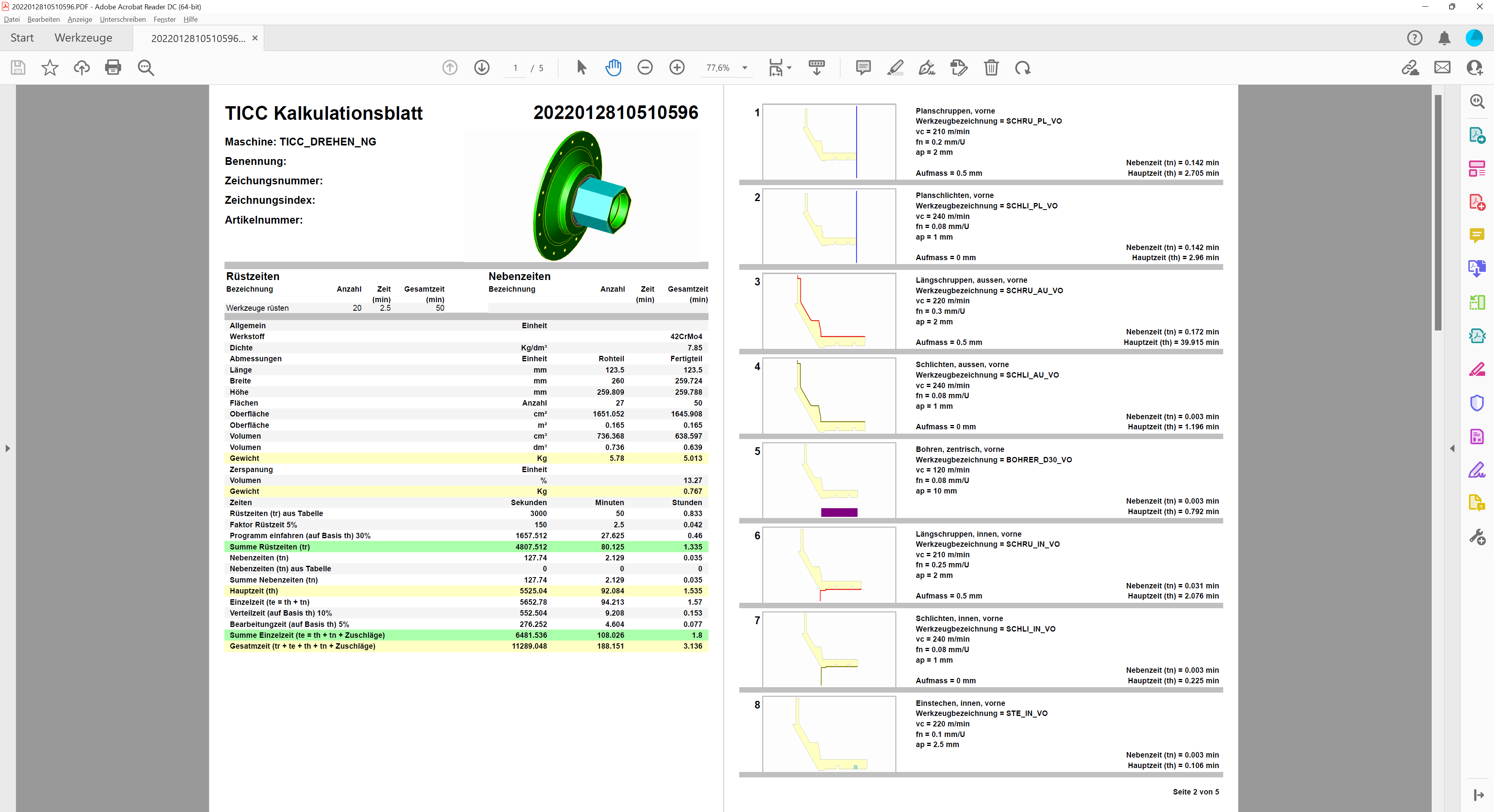Click the vertical document scrollbar
Viewport: 1494px width, 812px height.
[x=1438, y=212]
